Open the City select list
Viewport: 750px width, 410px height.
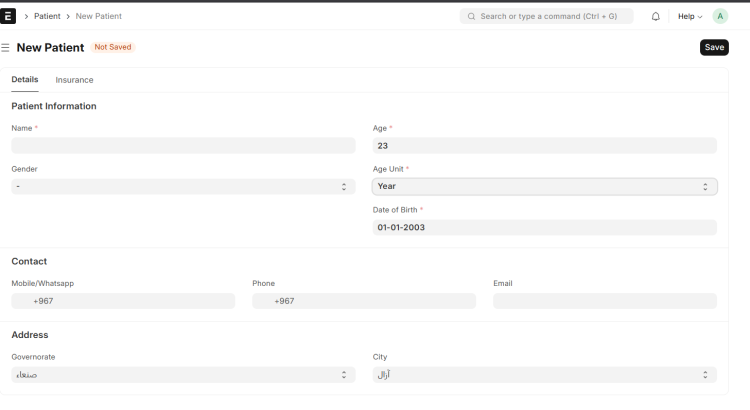click(x=544, y=375)
